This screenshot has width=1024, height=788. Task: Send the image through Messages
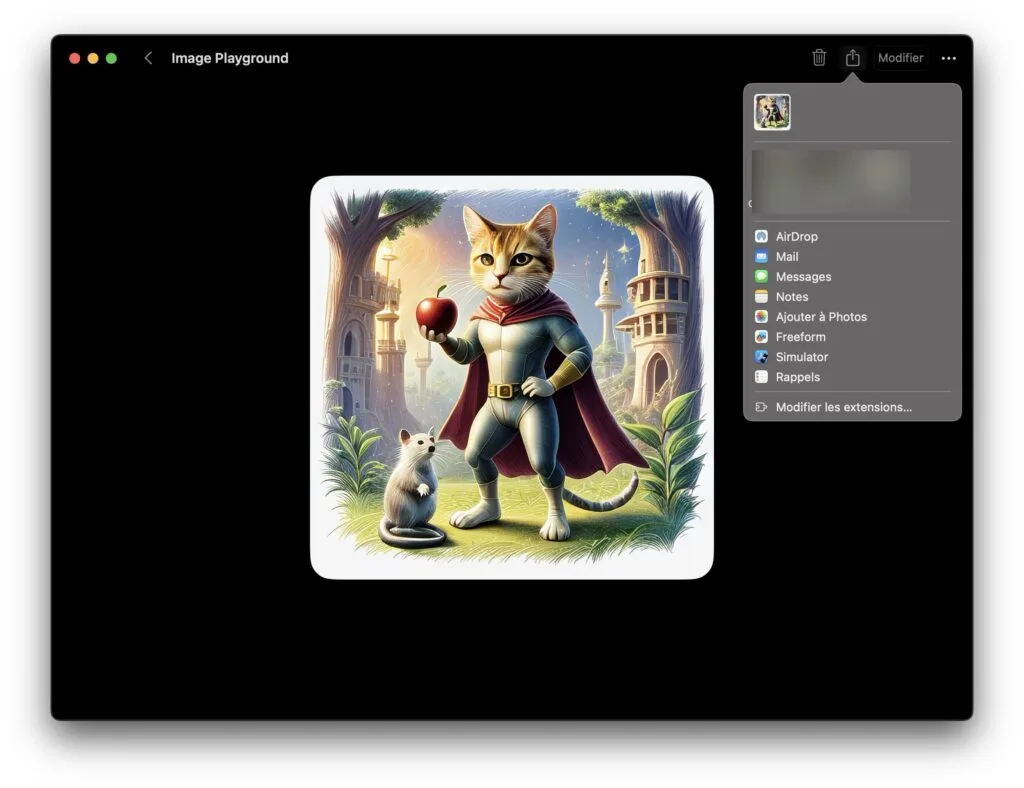[x=801, y=276]
